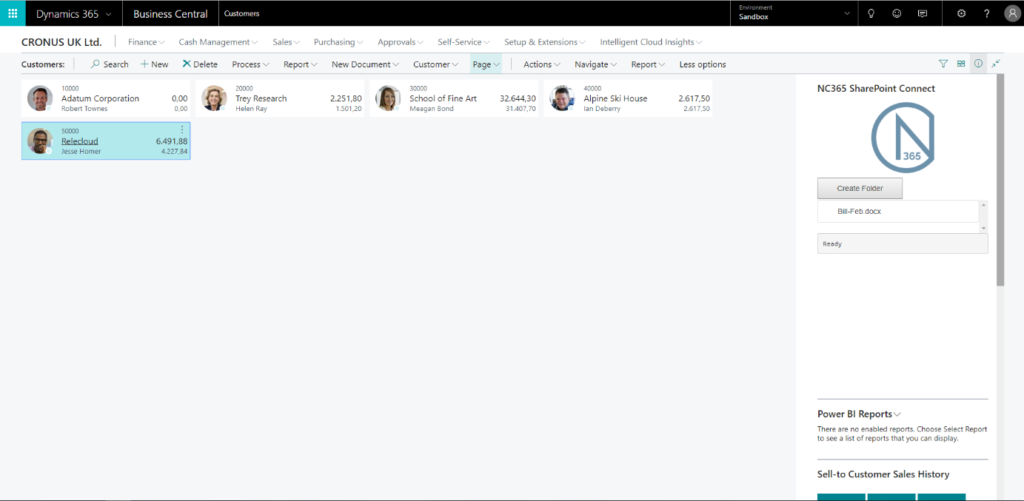Image resolution: width=1024 pixels, height=501 pixels.
Task: Open the Relecloud customer link
Action: tap(80, 141)
